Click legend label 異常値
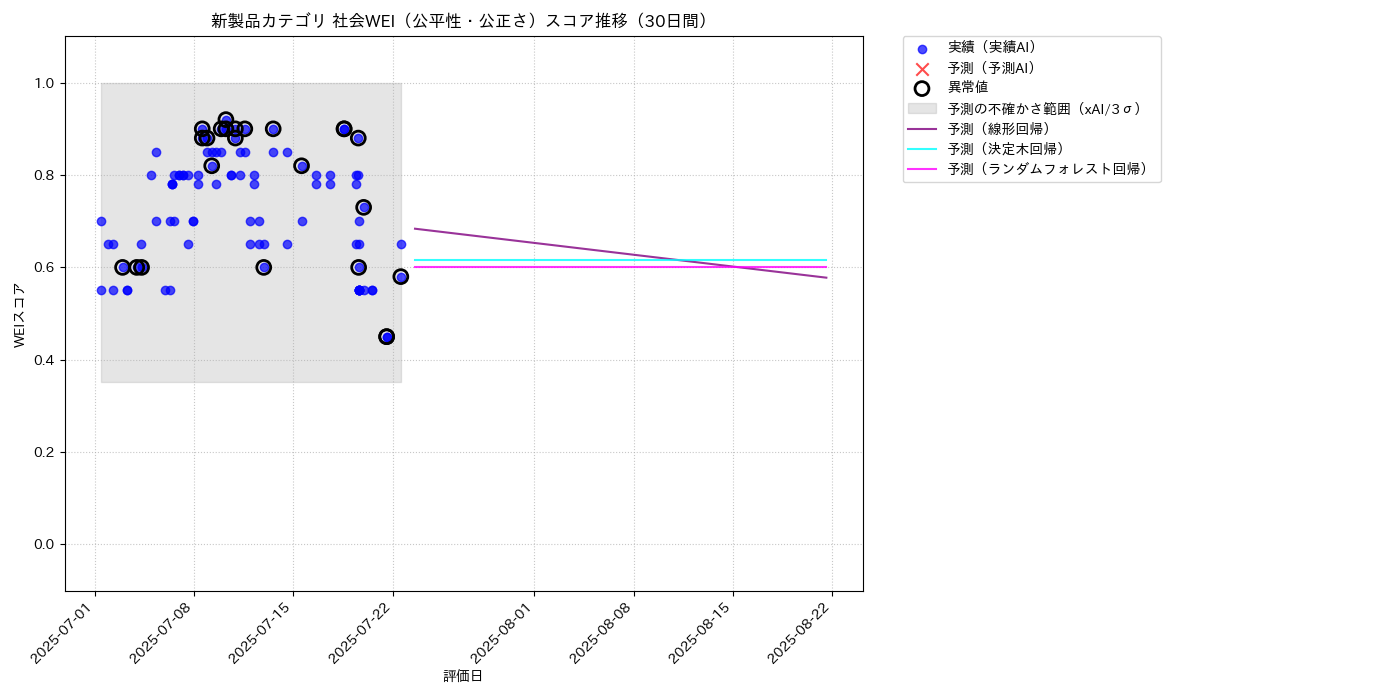The height and width of the screenshot is (700, 1400). pos(968,88)
